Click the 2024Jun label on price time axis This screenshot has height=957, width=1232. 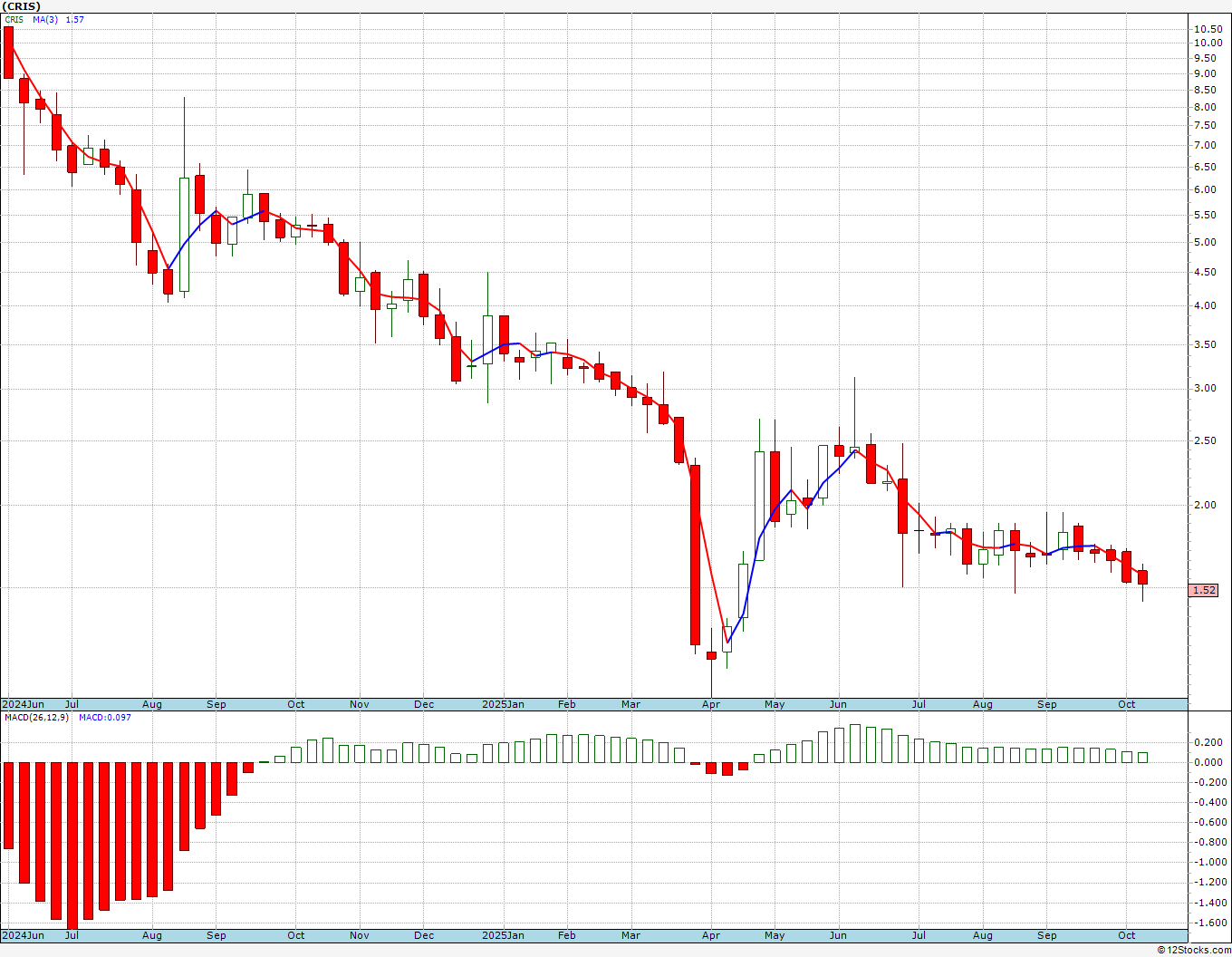click(x=23, y=704)
